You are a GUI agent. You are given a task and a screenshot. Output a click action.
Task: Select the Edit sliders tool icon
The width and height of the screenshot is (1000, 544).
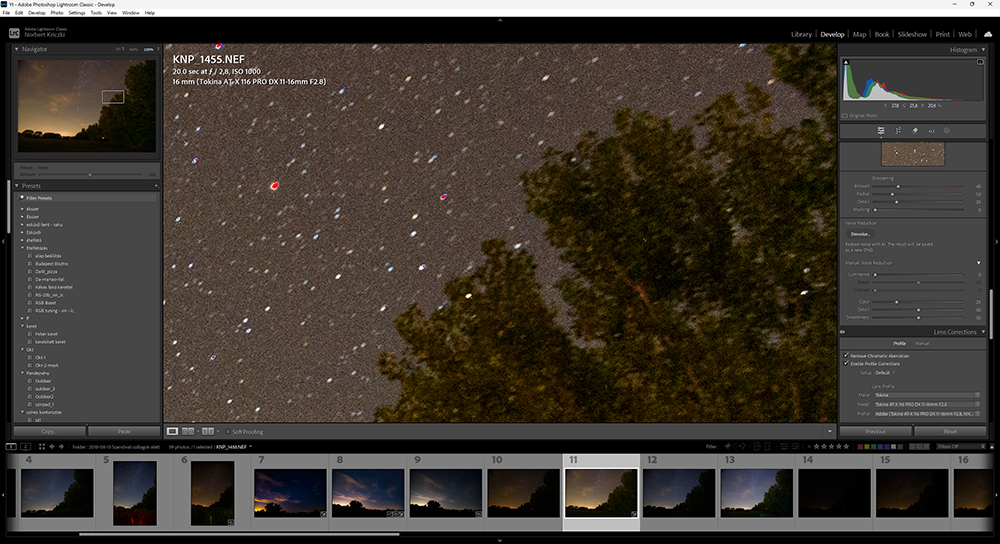pyautogui.click(x=881, y=131)
